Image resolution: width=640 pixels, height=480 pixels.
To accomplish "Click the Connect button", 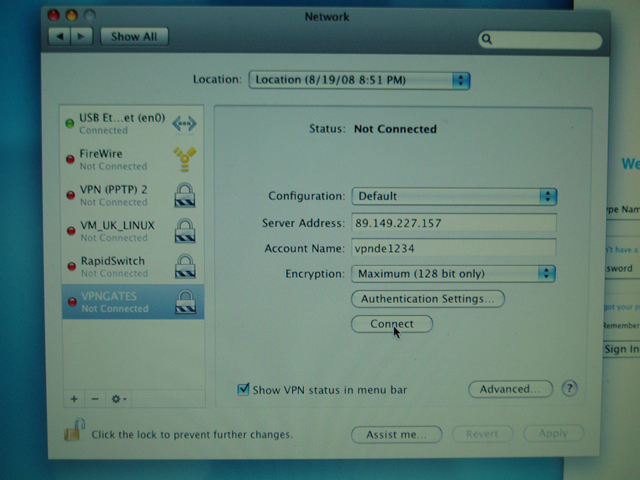I will (x=392, y=324).
